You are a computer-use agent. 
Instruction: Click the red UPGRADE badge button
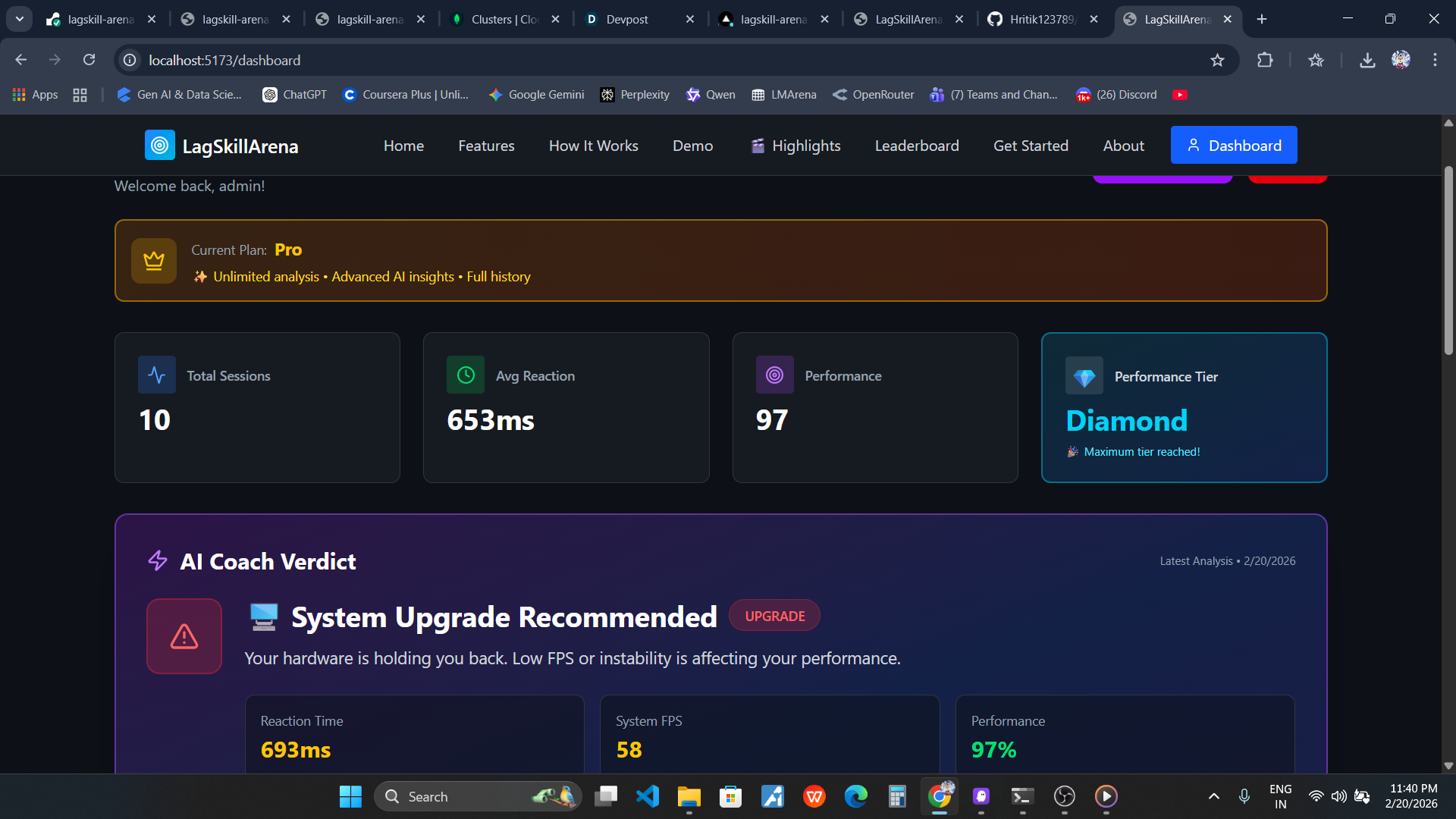(774, 616)
